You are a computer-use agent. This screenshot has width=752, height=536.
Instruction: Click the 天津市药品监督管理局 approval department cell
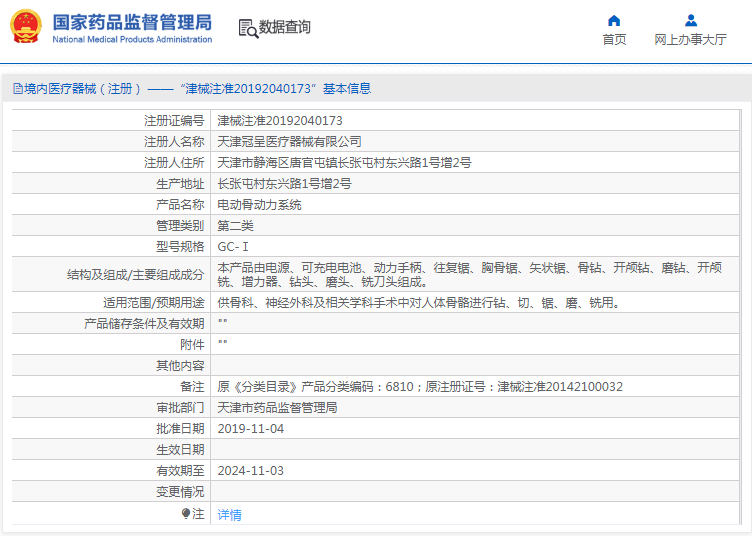pos(277,408)
